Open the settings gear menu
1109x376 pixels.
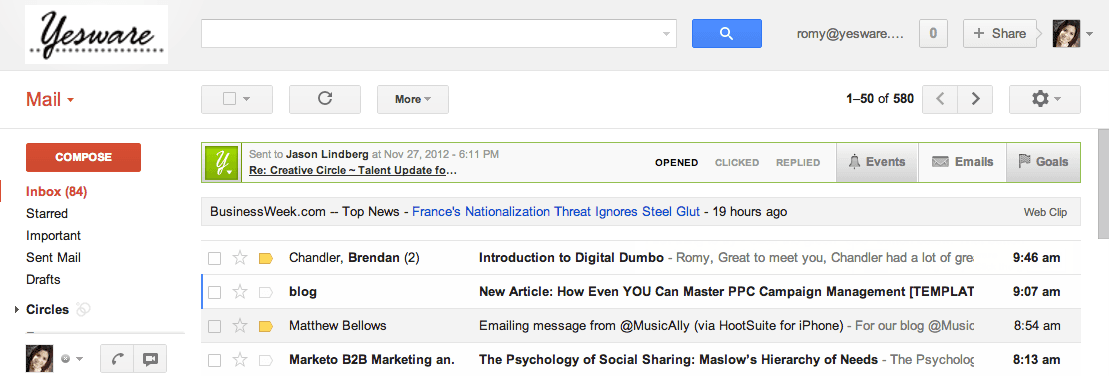[1045, 99]
